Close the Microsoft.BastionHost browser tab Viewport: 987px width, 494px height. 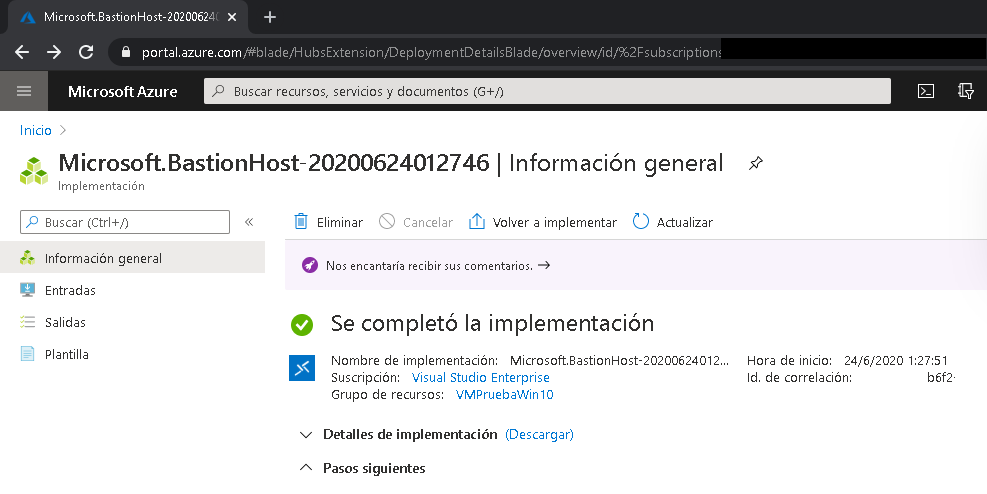pos(232,17)
